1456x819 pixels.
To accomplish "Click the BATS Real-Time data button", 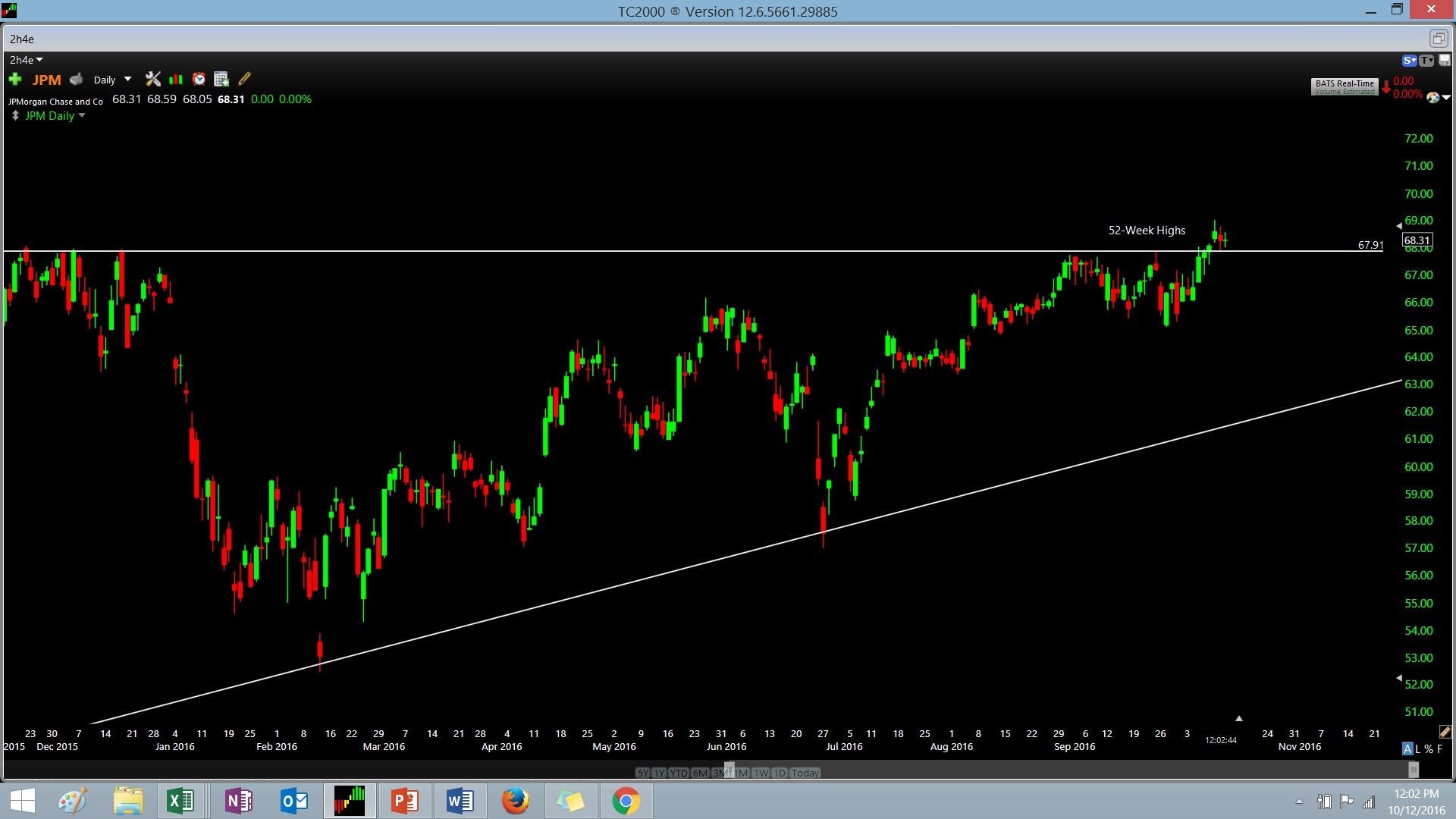I will tap(1345, 87).
